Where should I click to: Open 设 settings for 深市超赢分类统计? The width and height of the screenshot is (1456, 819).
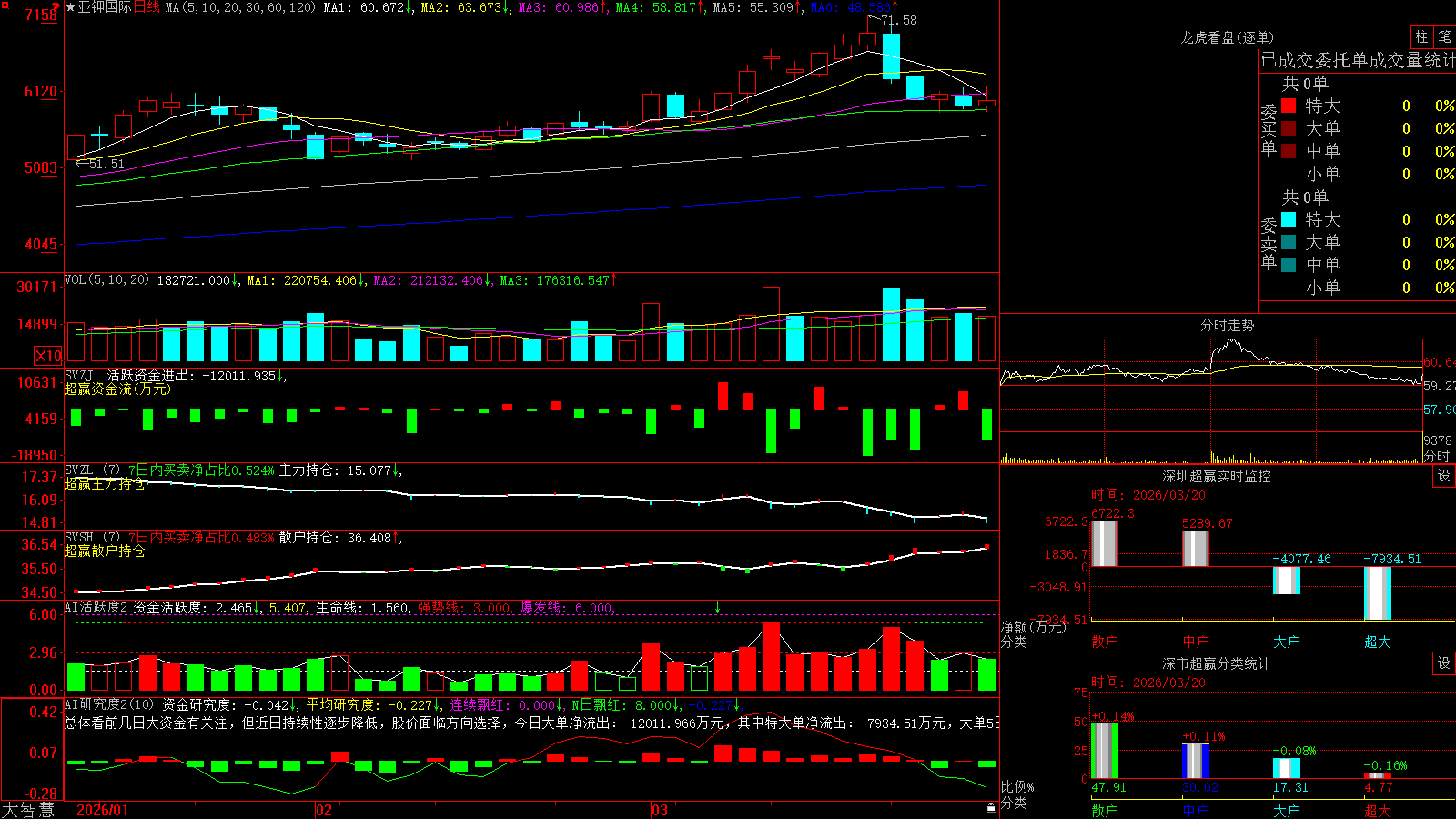[x=1444, y=663]
